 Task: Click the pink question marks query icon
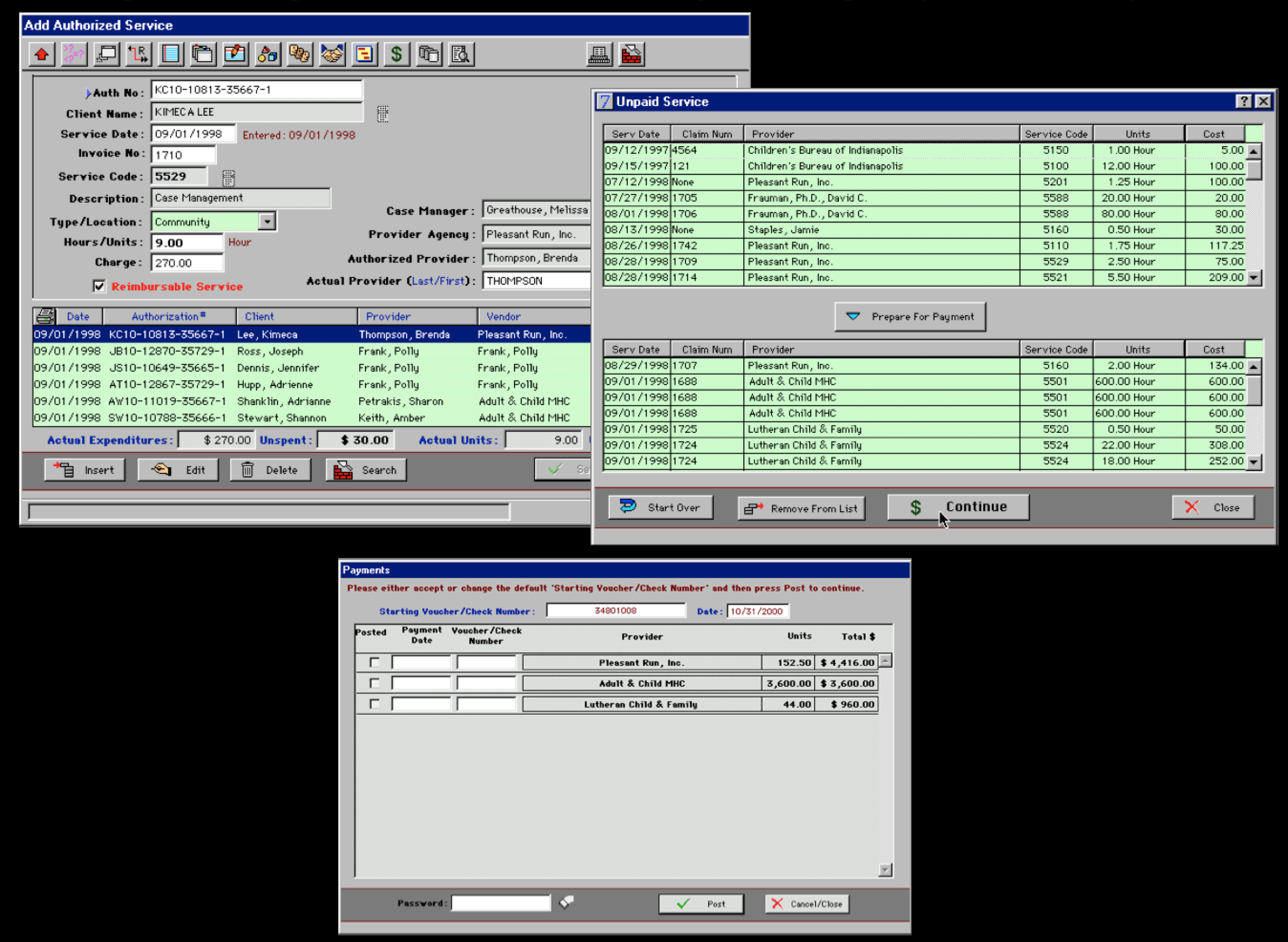(x=74, y=55)
